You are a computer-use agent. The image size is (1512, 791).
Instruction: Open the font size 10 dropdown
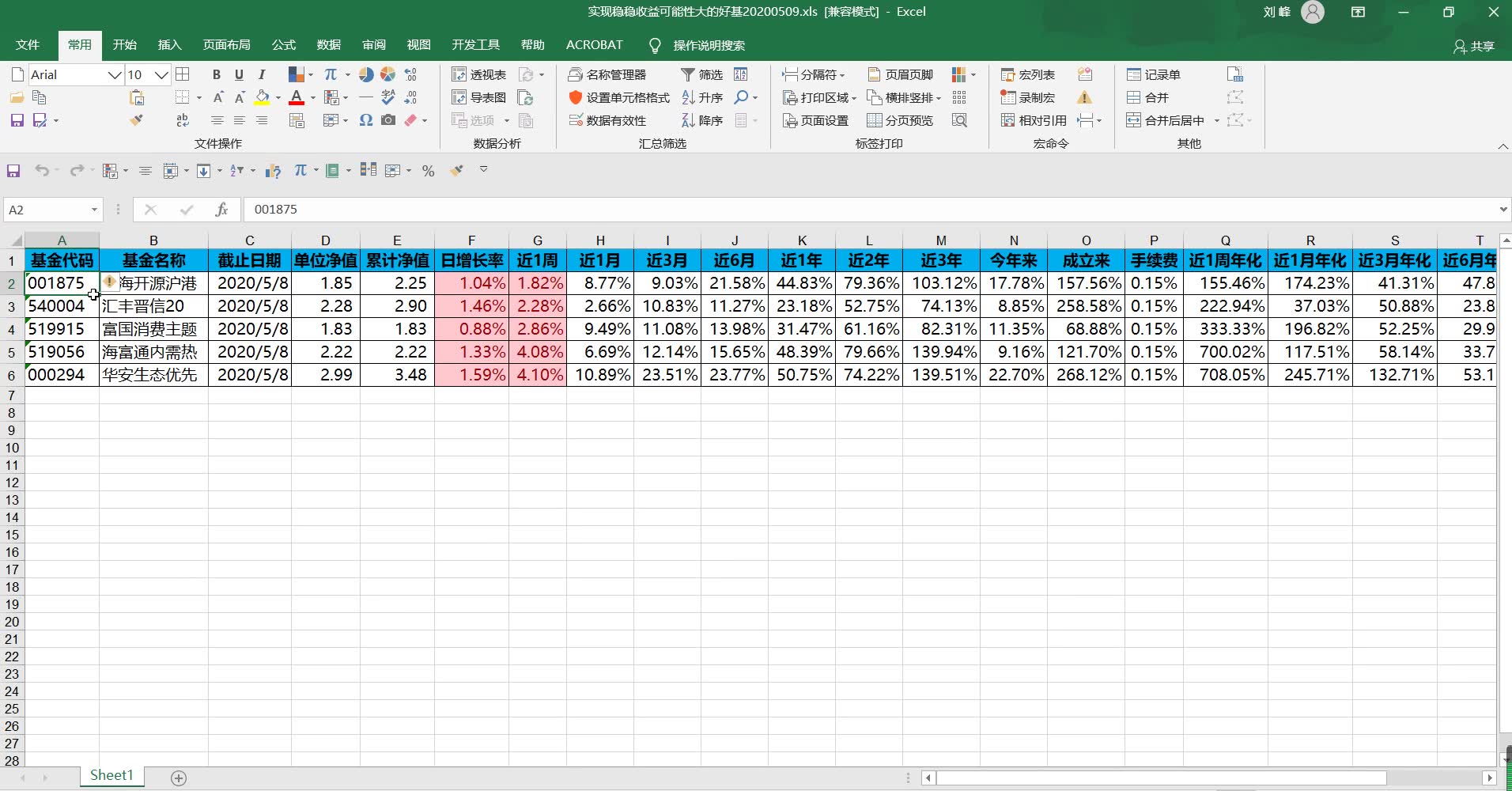click(161, 75)
